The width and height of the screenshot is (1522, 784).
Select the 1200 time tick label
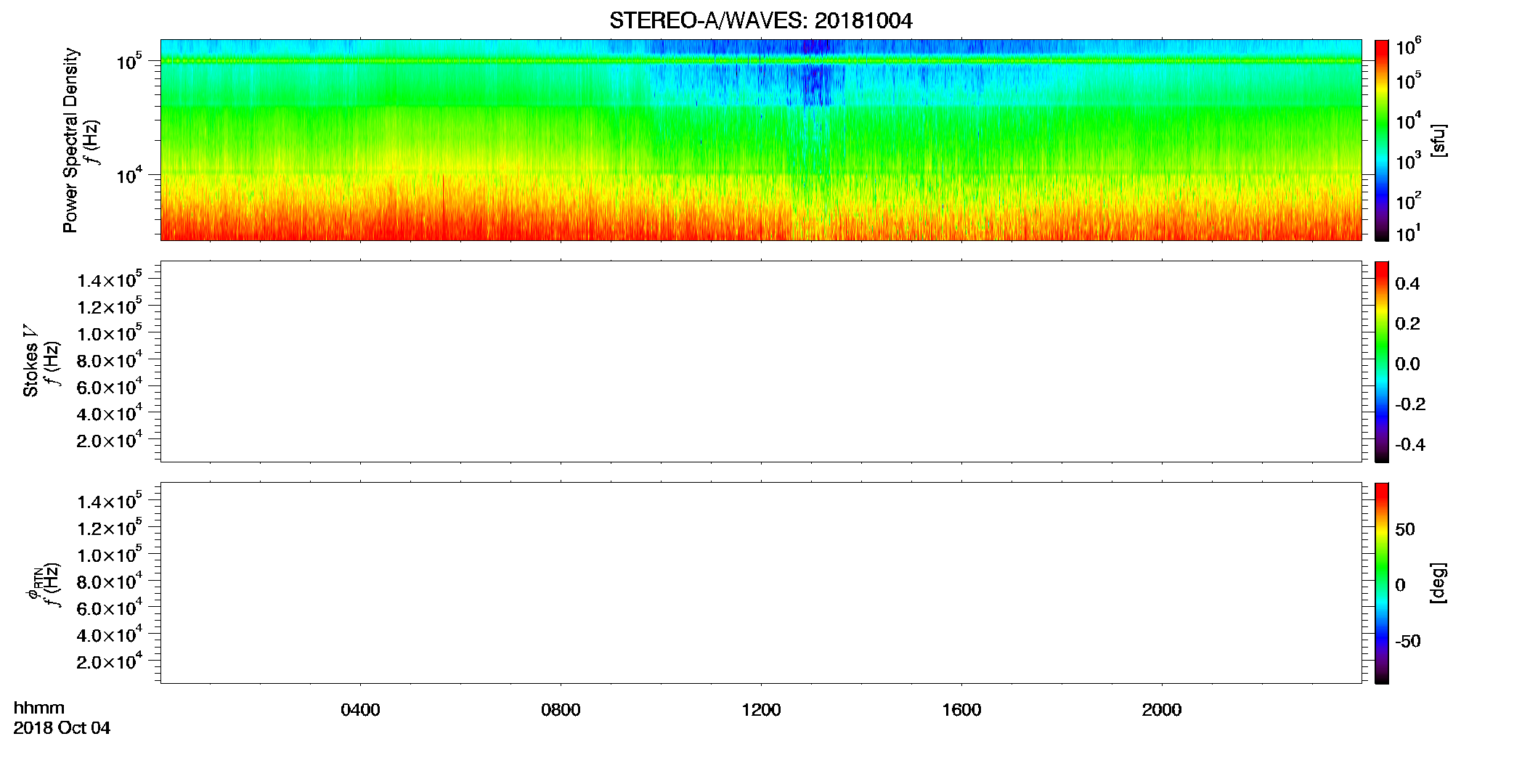[x=761, y=710]
